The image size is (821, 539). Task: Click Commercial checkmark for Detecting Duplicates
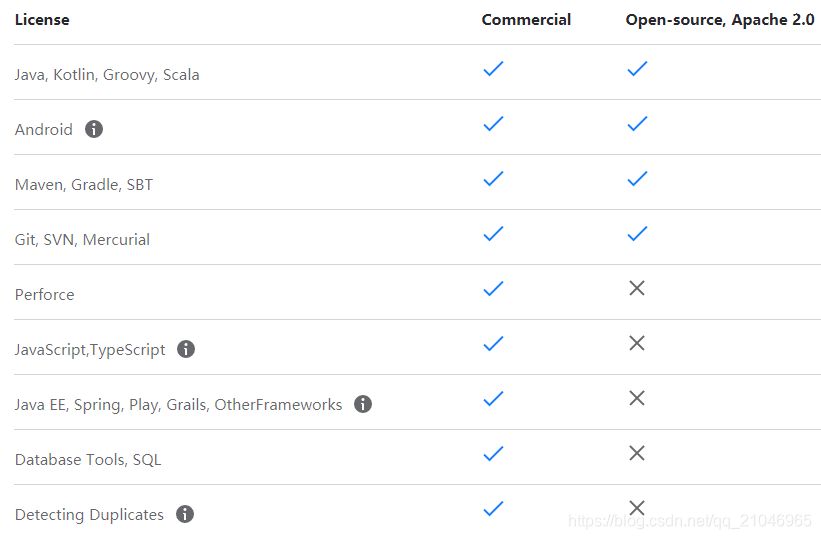point(493,509)
